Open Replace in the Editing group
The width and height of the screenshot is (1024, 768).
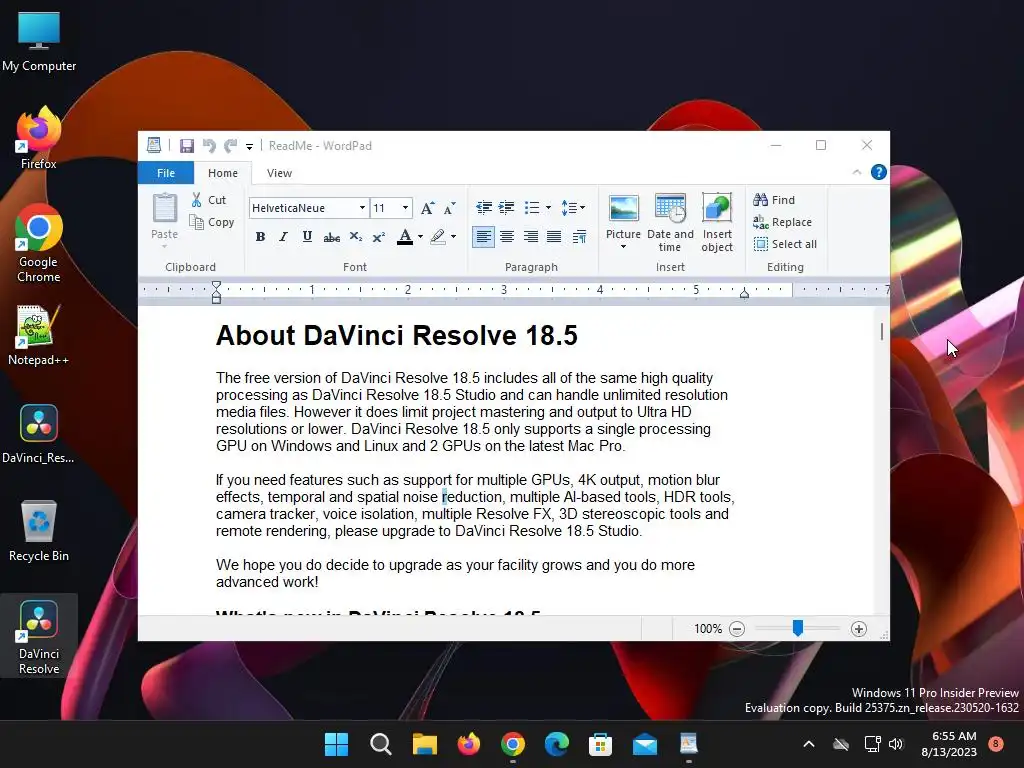coord(782,222)
